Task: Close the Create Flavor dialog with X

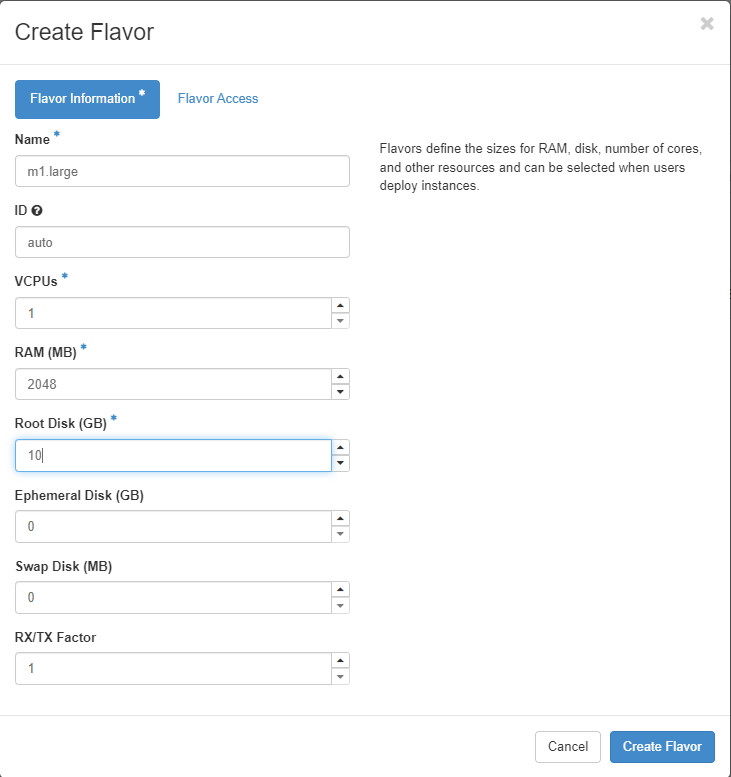Action: click(707, 24)
